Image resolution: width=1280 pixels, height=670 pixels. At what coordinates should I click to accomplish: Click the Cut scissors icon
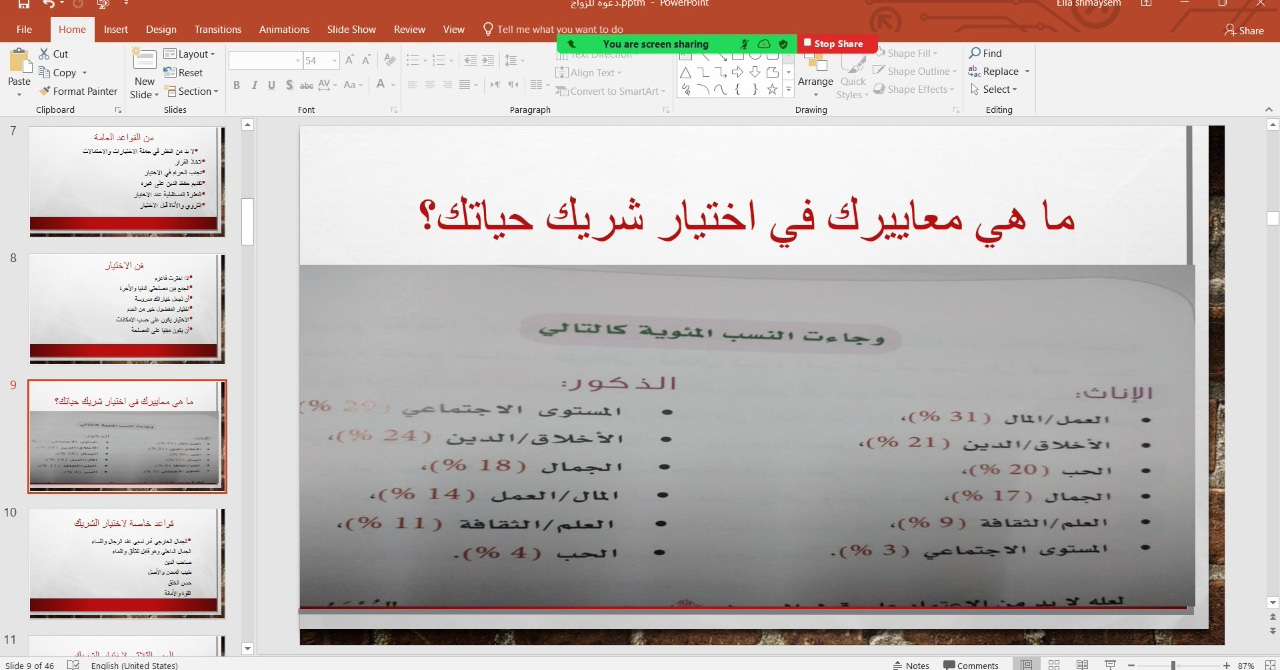(45, 54)
